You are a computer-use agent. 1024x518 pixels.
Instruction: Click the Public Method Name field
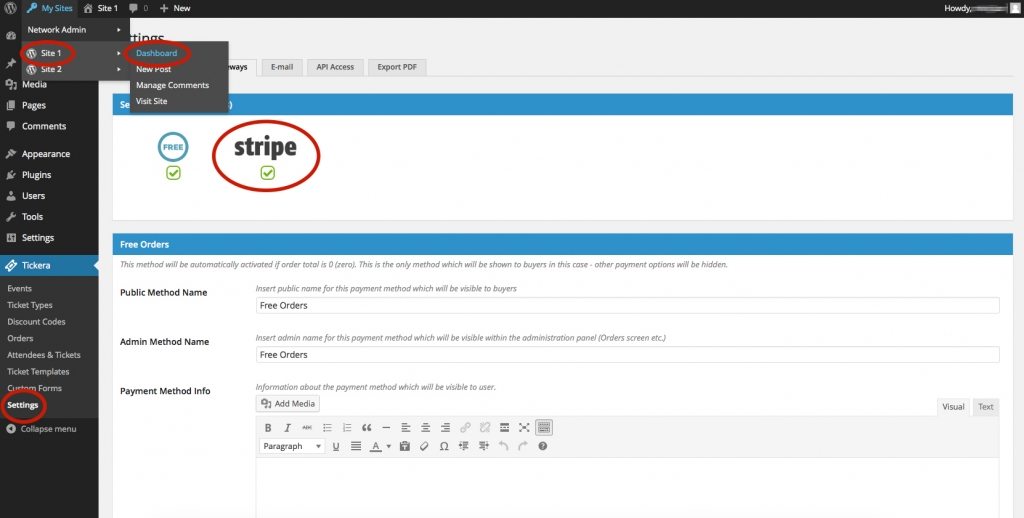[628, 306]
